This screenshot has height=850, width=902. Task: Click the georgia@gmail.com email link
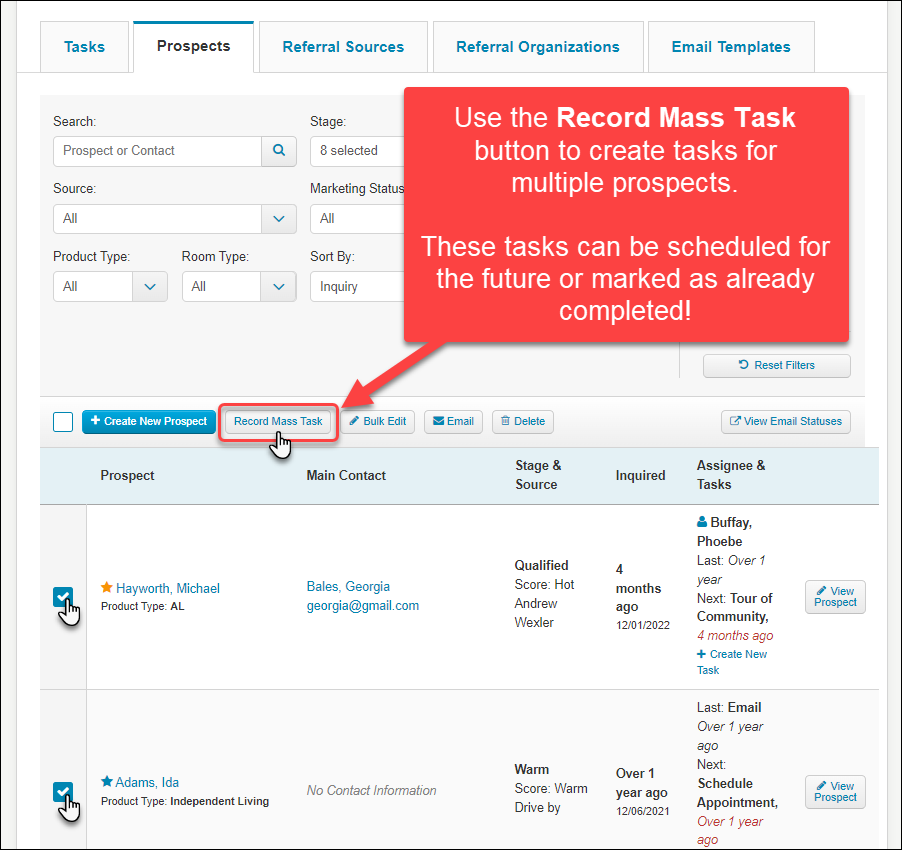363,606
